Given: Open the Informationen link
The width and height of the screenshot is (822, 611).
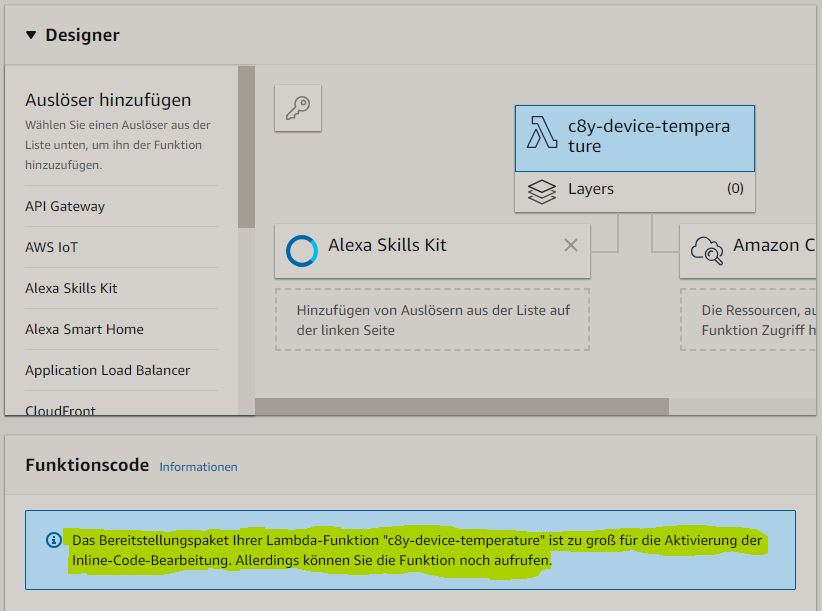Looking at the screenshot, I should click(198, 467).
